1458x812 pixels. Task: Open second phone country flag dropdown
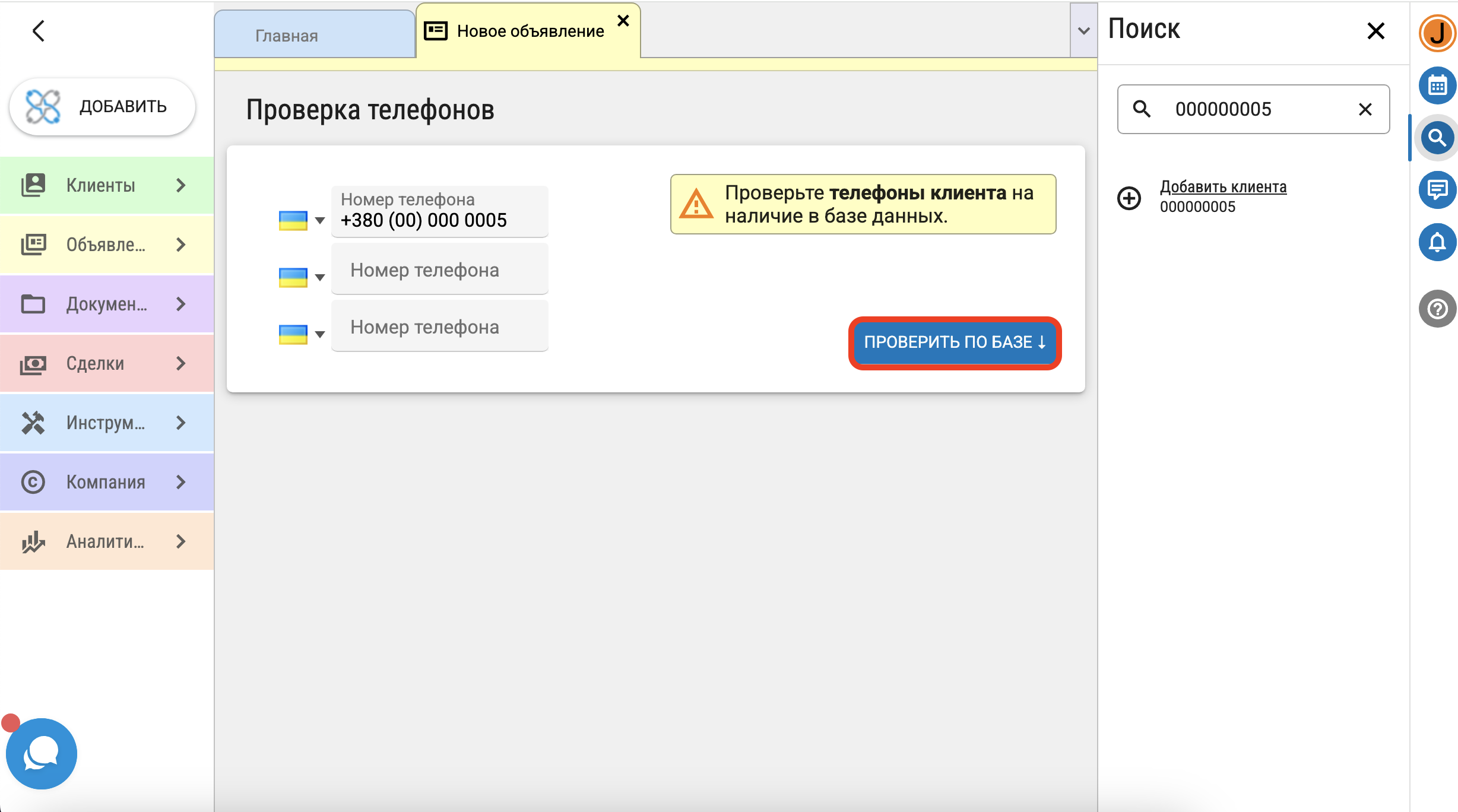(x=302, y=277)
